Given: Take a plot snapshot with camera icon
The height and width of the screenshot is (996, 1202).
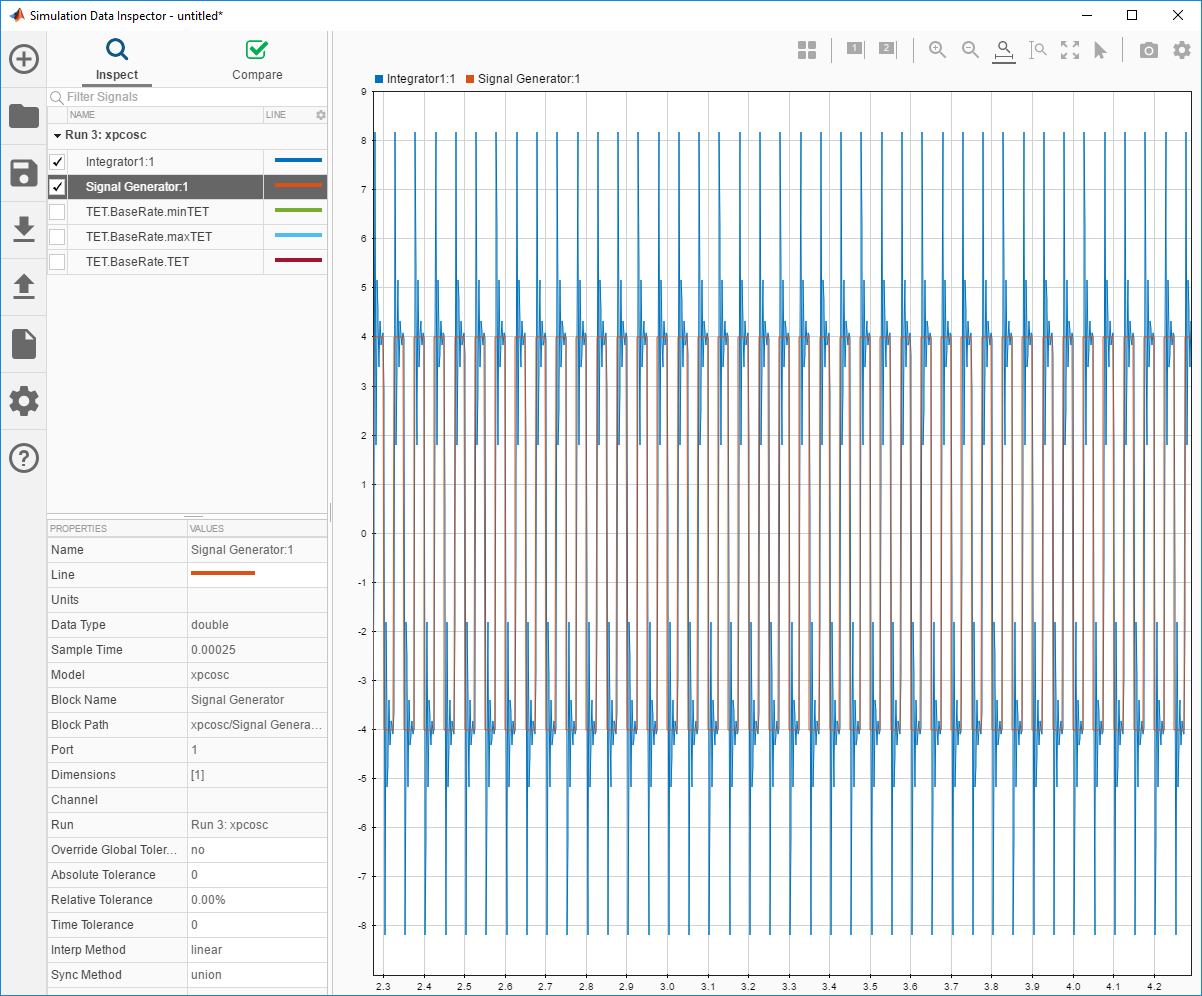Looking at the screenshot, I should [x=1149, y=50].
